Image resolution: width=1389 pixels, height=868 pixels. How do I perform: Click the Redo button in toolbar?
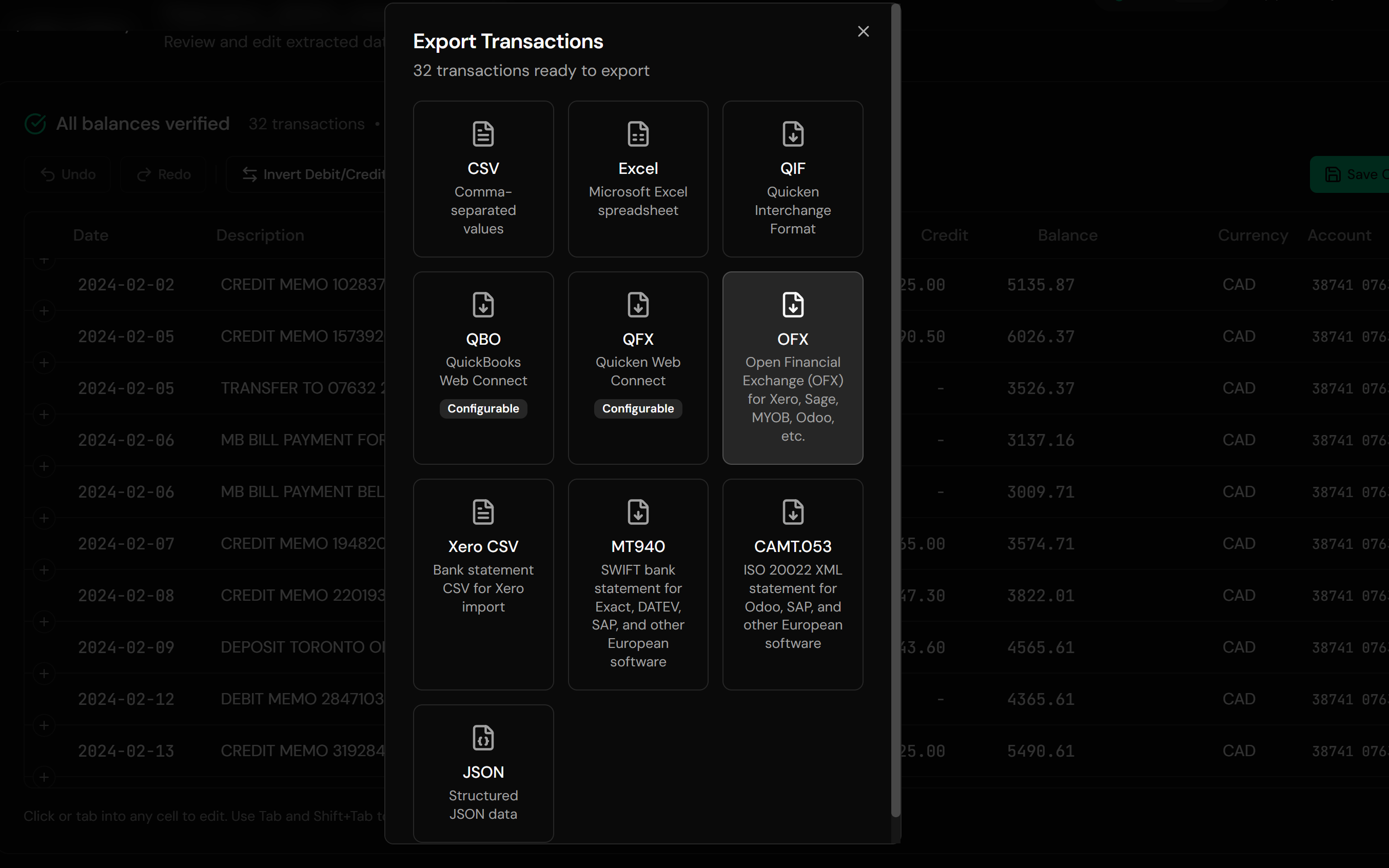coord(164,174)
